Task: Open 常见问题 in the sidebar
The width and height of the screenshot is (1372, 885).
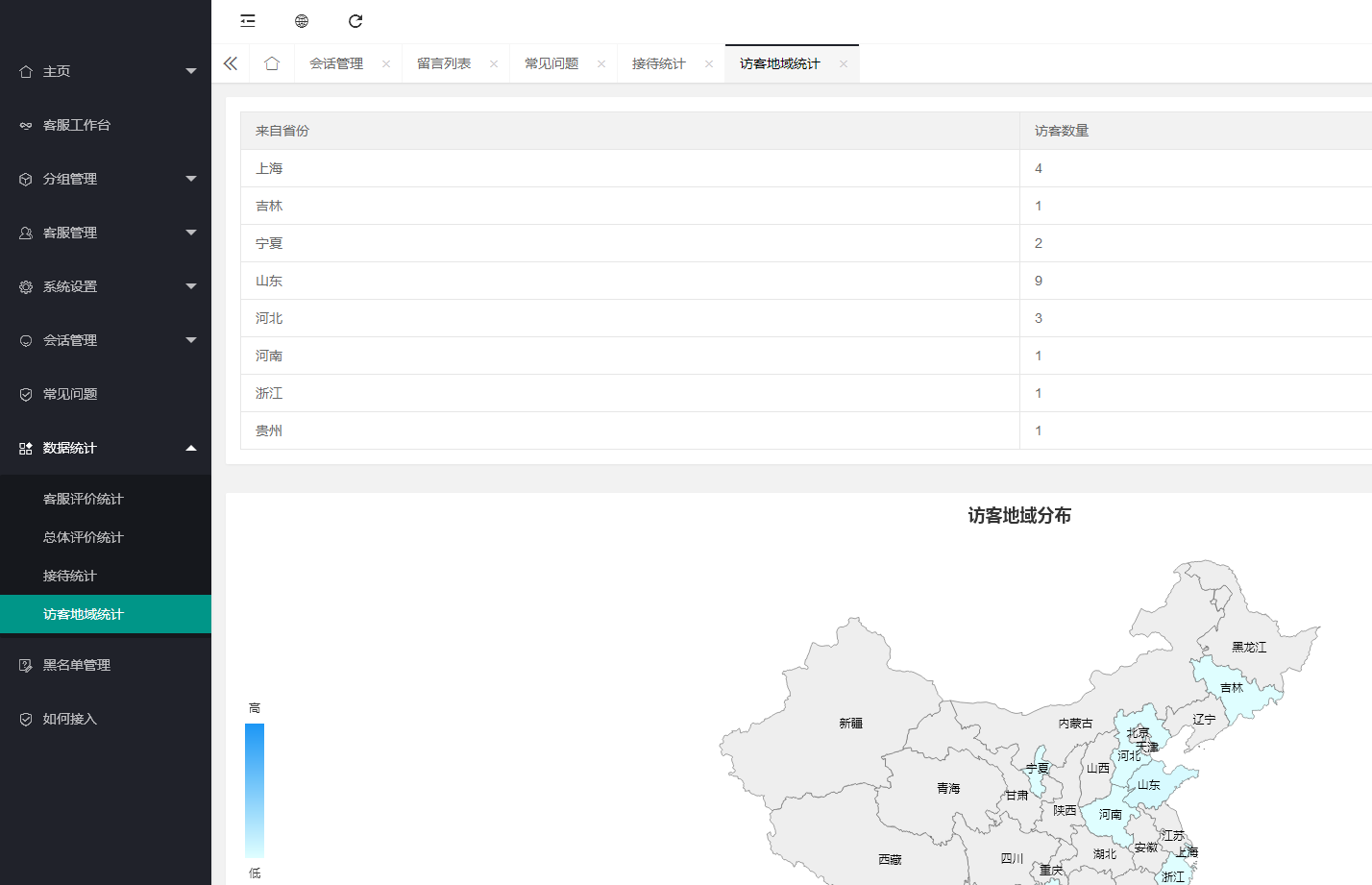Action: pos(70,394)
